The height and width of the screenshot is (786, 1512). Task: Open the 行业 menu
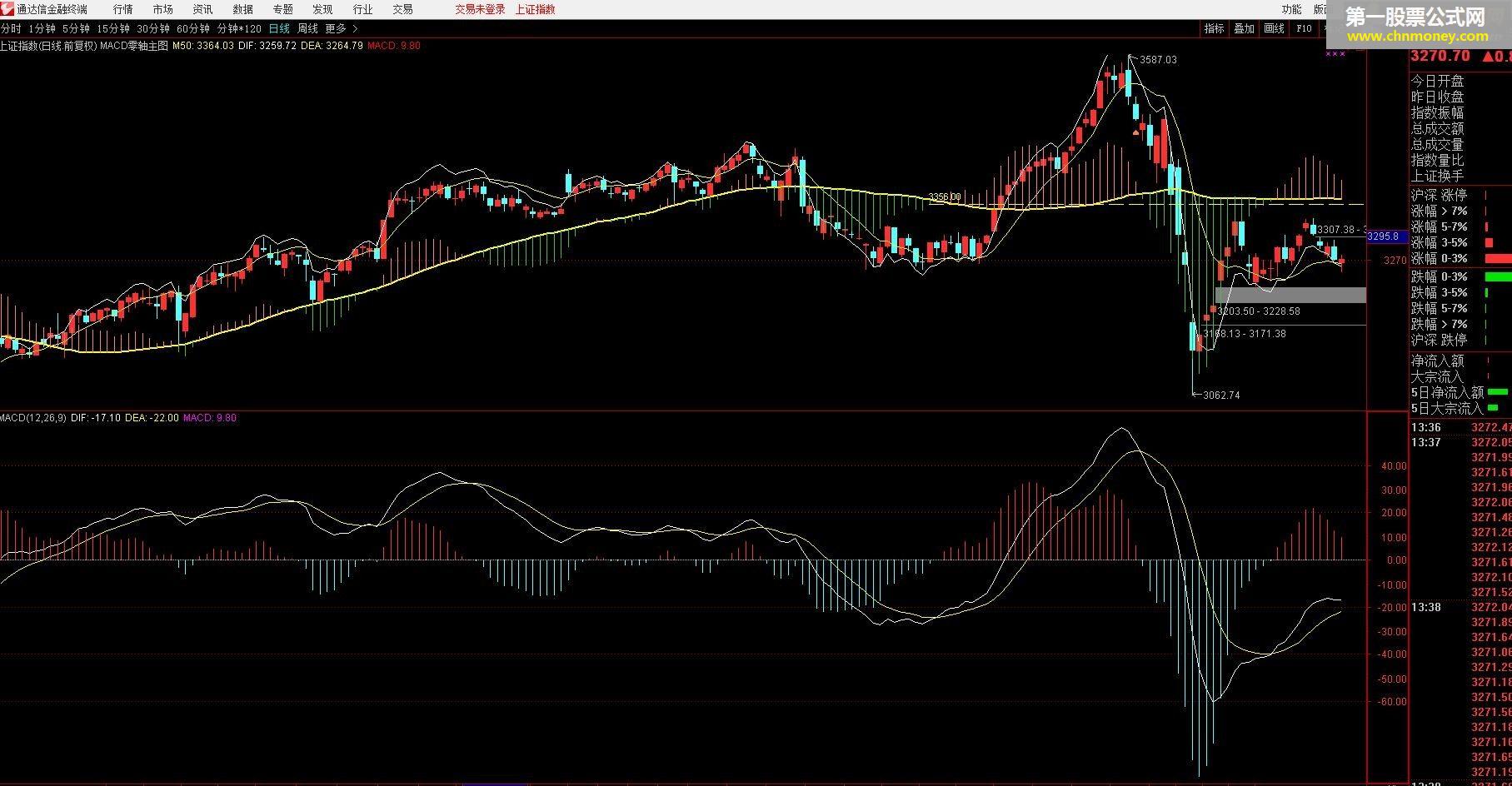coord(362,9)
